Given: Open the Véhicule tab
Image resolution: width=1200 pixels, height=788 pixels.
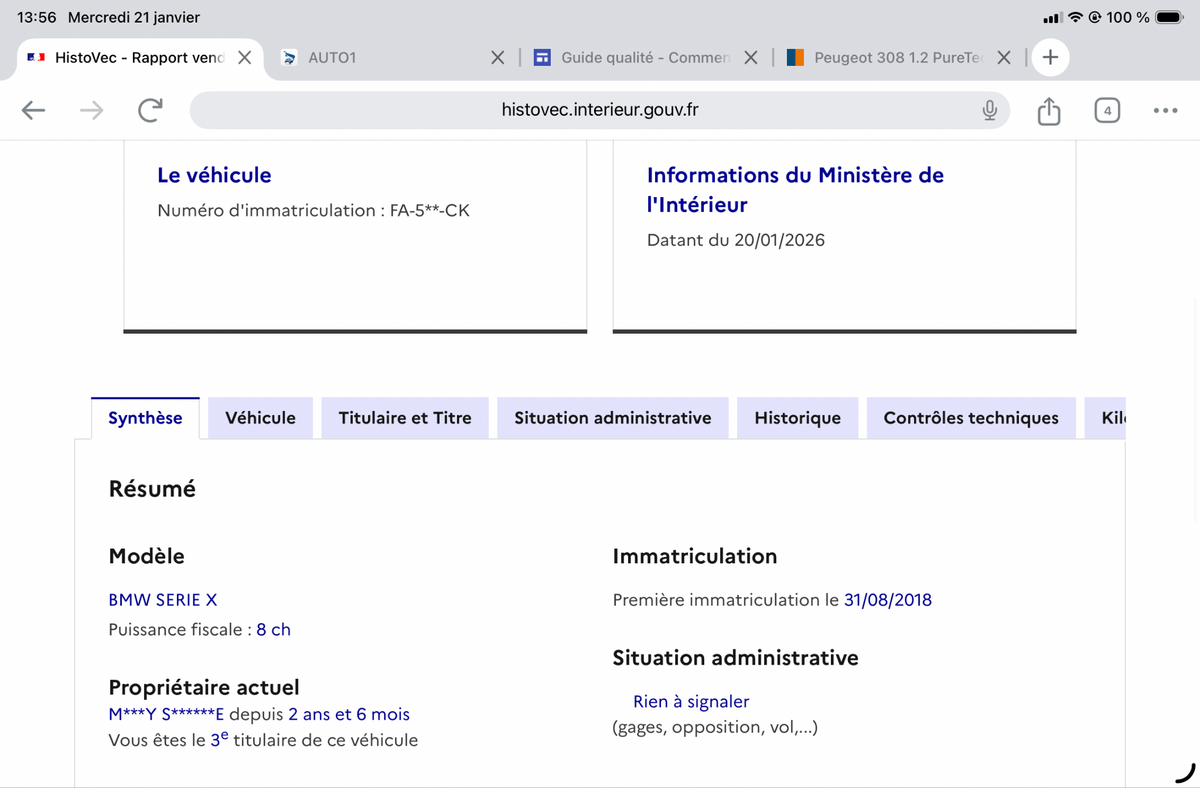Looking at the screenshot, I should click(260, 418).
